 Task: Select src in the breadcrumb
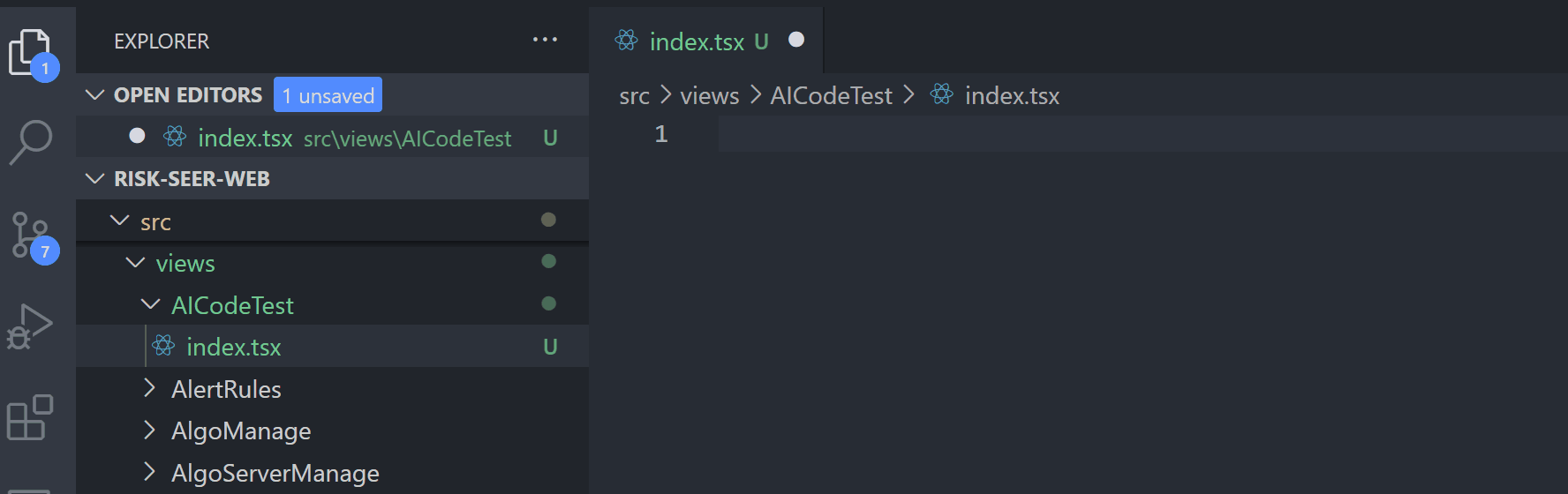[634, 95]
